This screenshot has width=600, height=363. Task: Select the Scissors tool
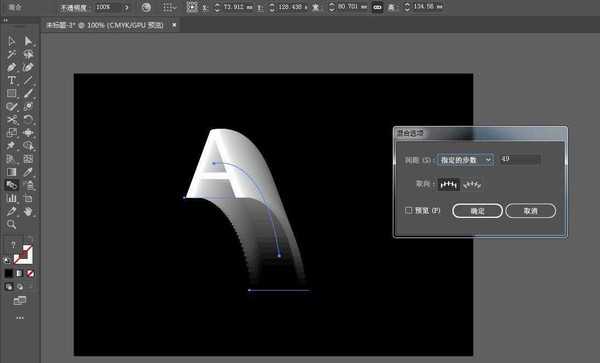11,120
